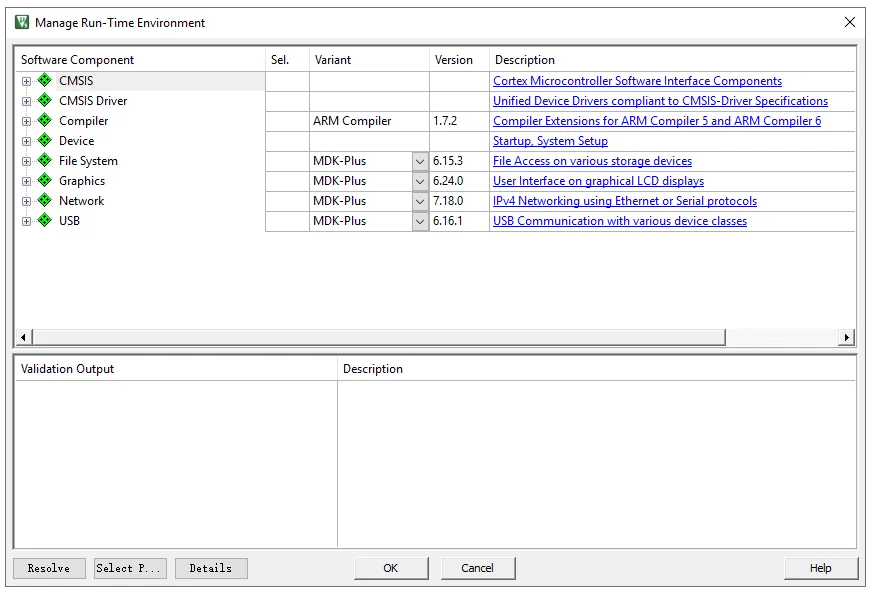Click the Select P... button

point(130,568)
